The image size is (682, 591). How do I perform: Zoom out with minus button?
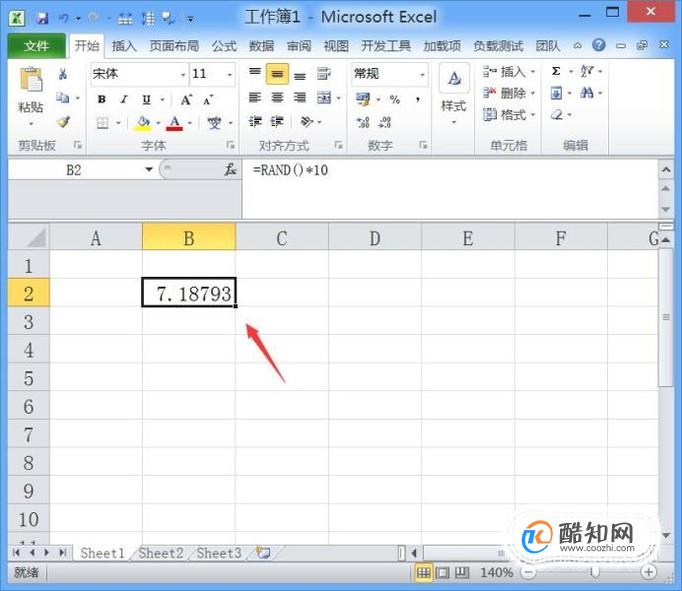tap(528, 572)
